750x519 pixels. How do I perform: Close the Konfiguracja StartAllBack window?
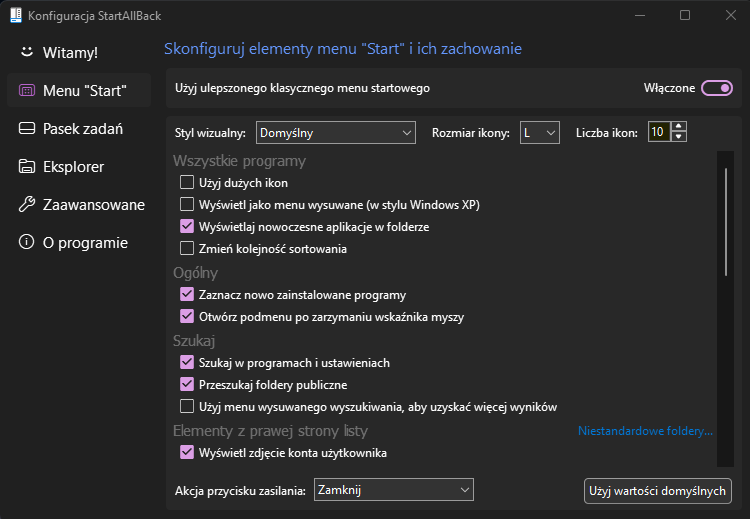click(x=730, y=15)
